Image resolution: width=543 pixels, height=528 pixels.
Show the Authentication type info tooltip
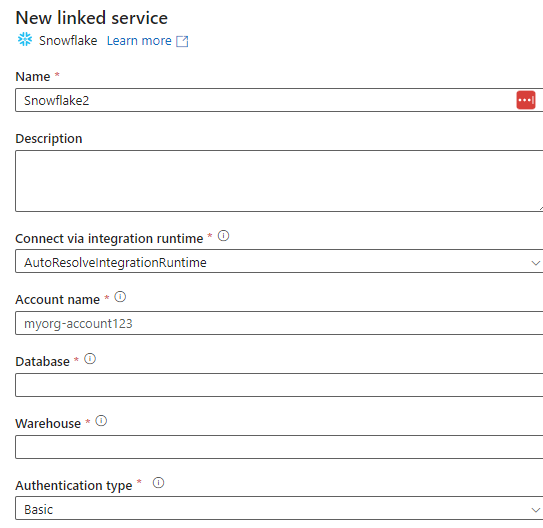tap(158, 483)
